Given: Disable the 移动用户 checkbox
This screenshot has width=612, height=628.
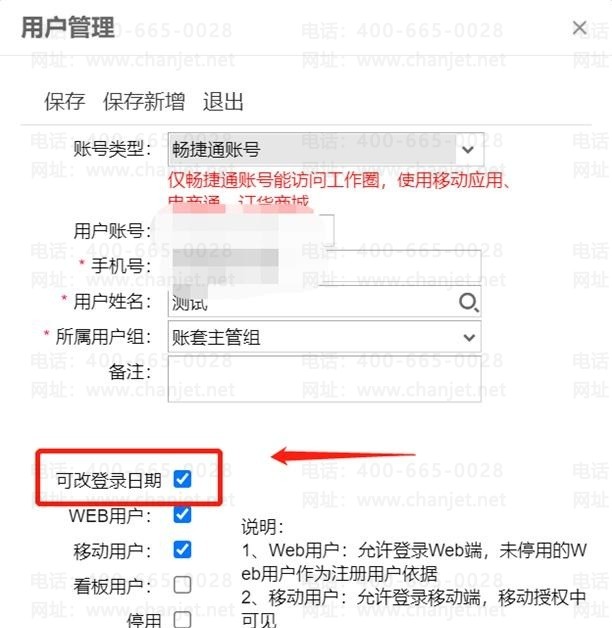Looking at the screenshot, I should tap(182, 550).
